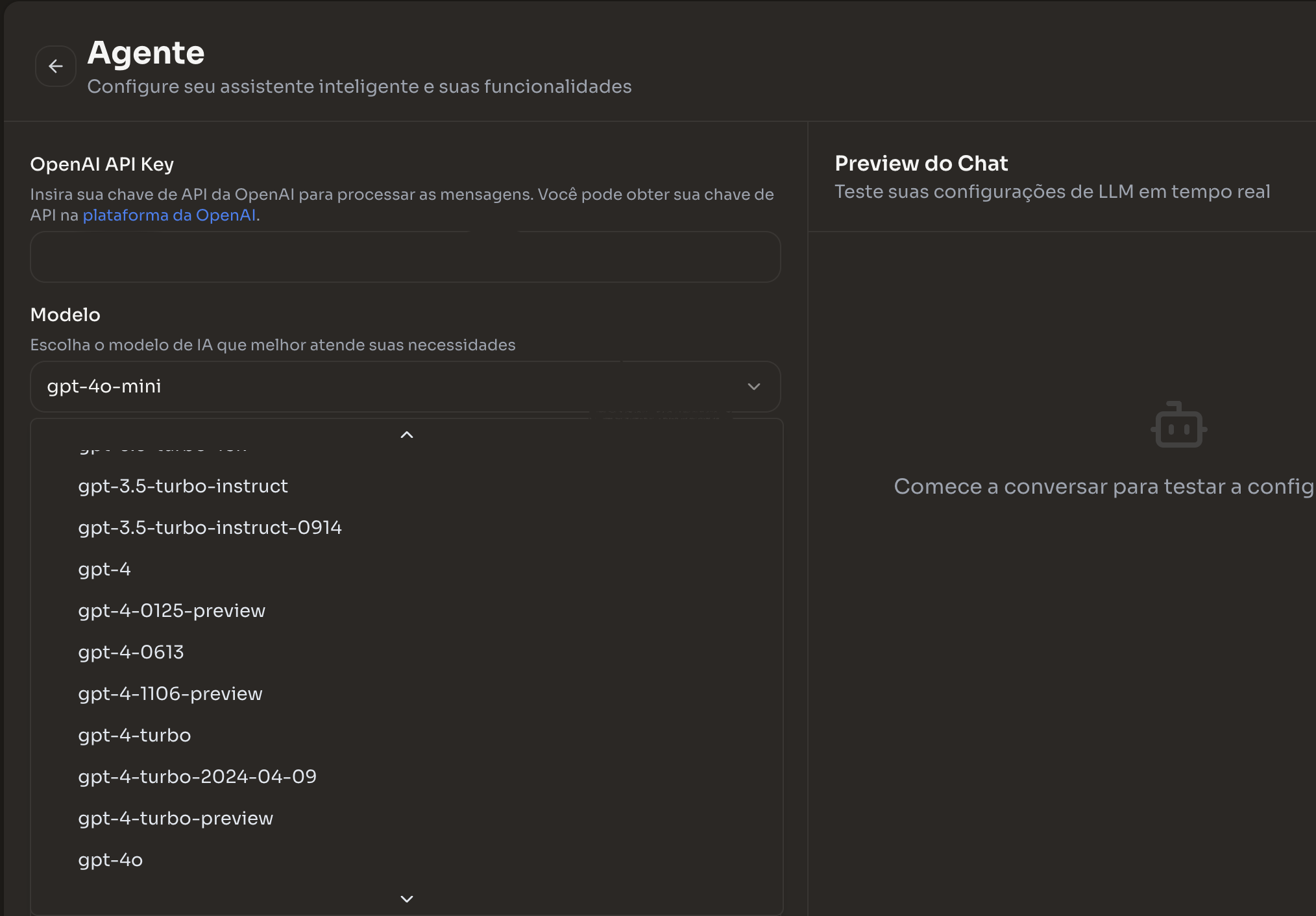Select gpt-3.5-turbo-instruct from the model list
The image size is (1316, 916).
(184, 486)
